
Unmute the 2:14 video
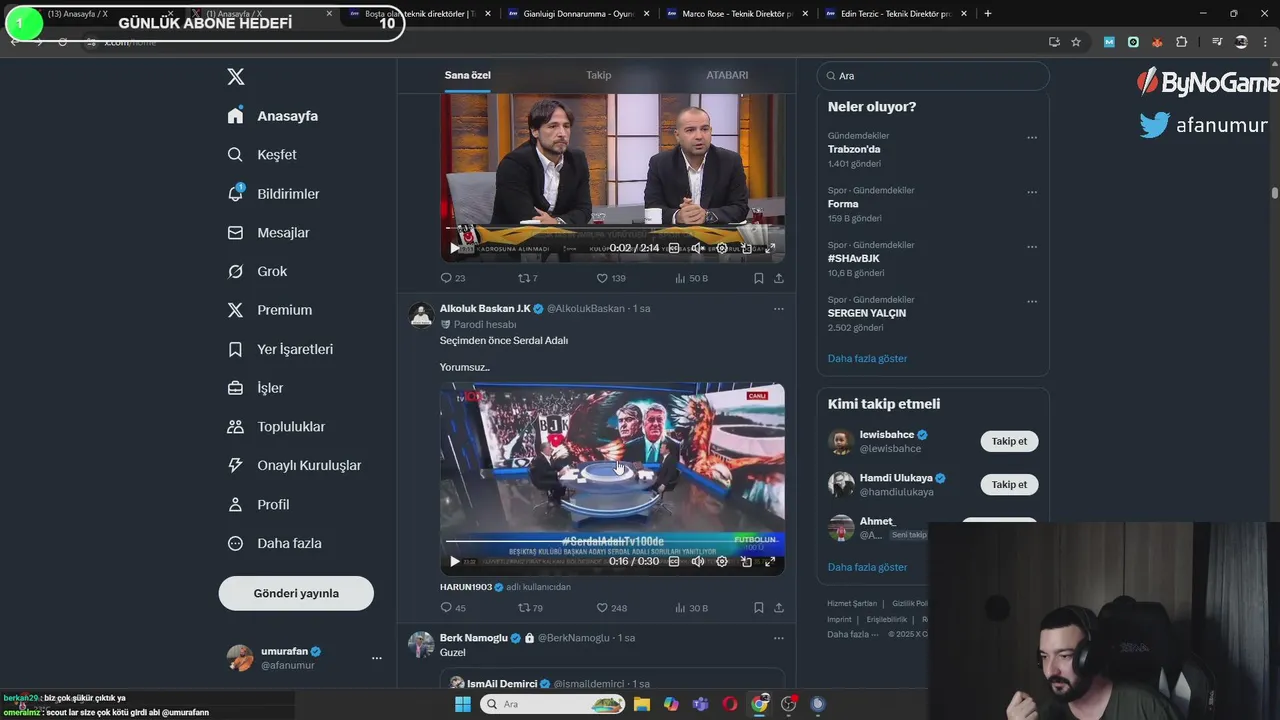pos(698,248)
